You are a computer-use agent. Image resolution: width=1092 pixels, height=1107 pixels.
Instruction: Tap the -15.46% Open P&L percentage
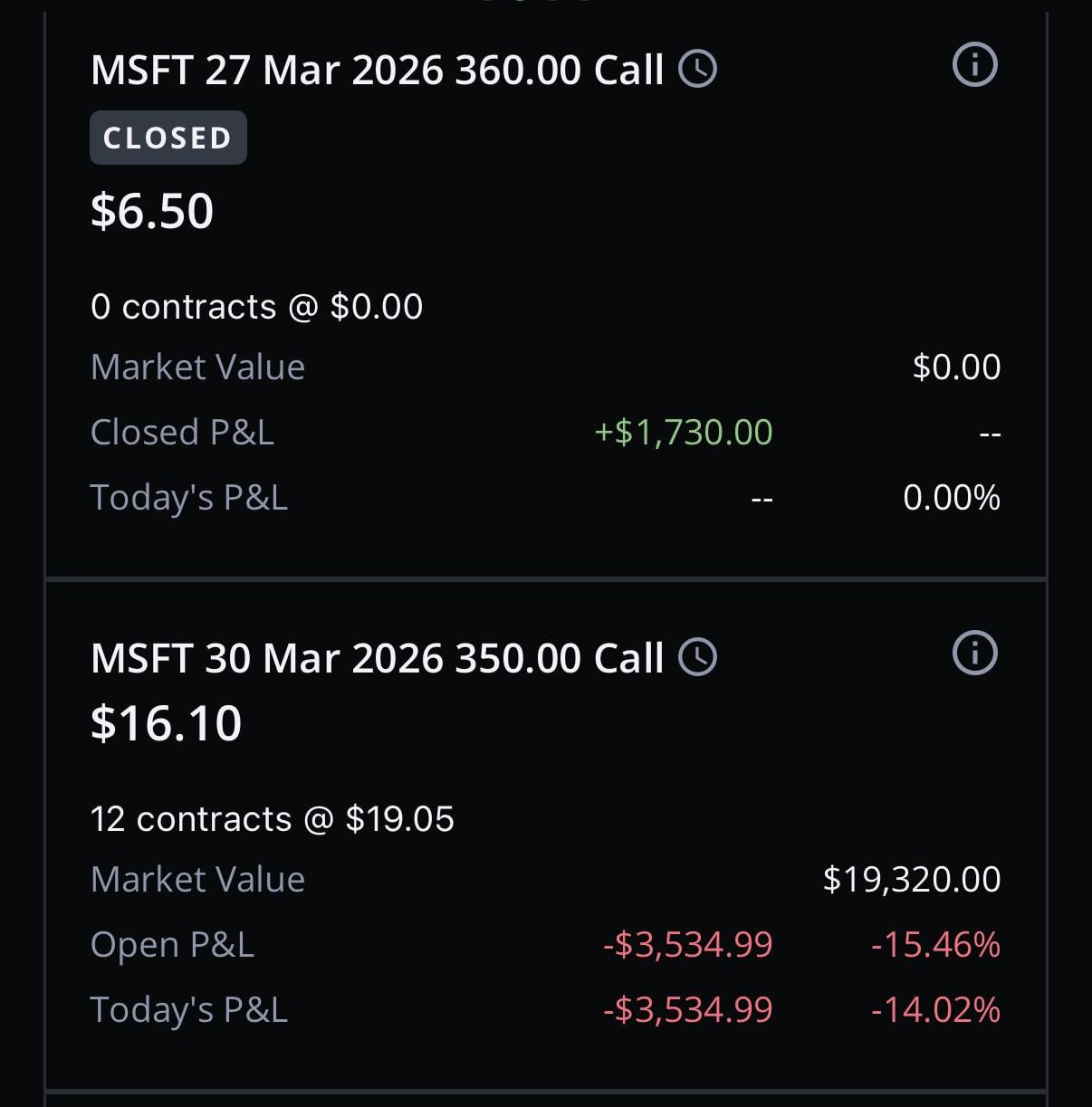935,944
